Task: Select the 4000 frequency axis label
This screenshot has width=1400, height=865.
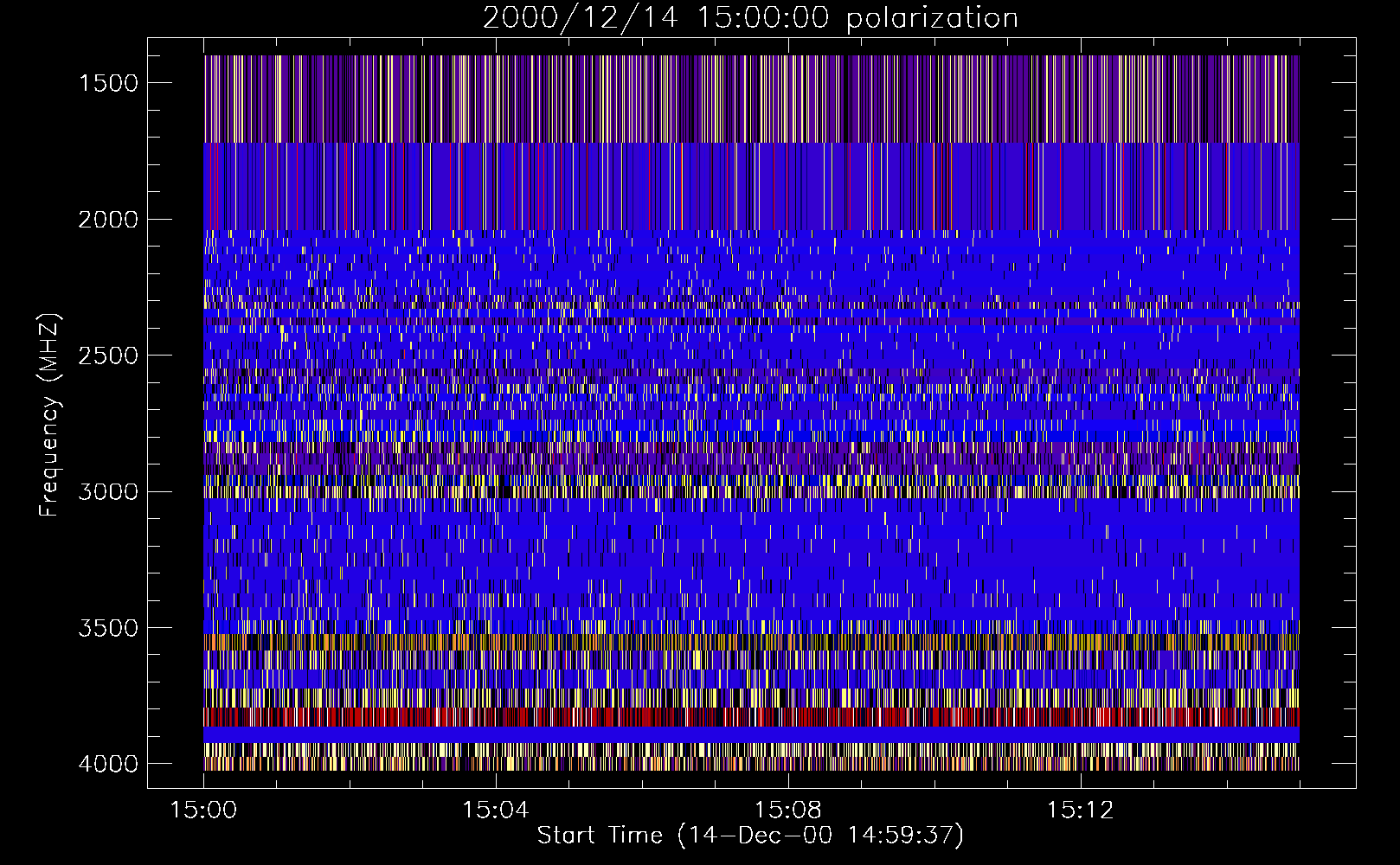Action: point(108,764)
